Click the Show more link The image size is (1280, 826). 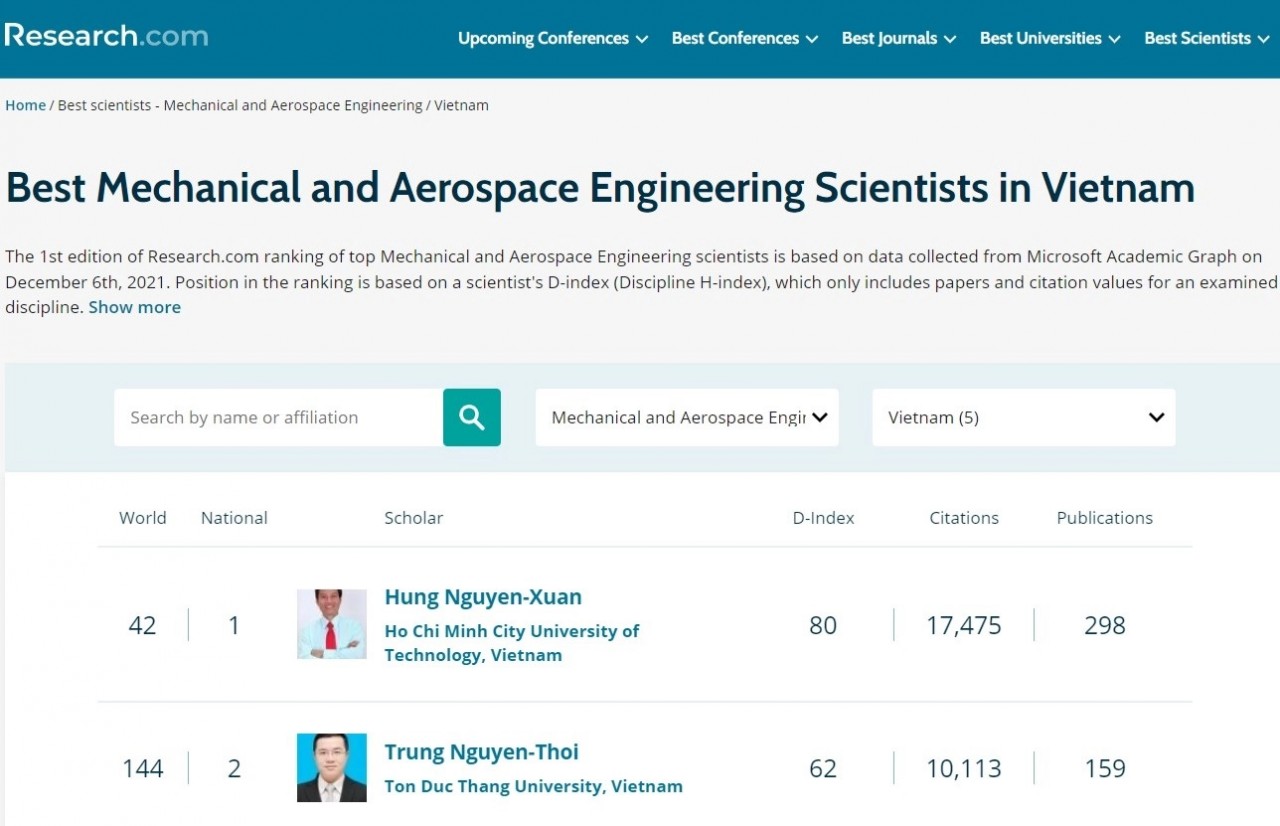coord(134,307)
